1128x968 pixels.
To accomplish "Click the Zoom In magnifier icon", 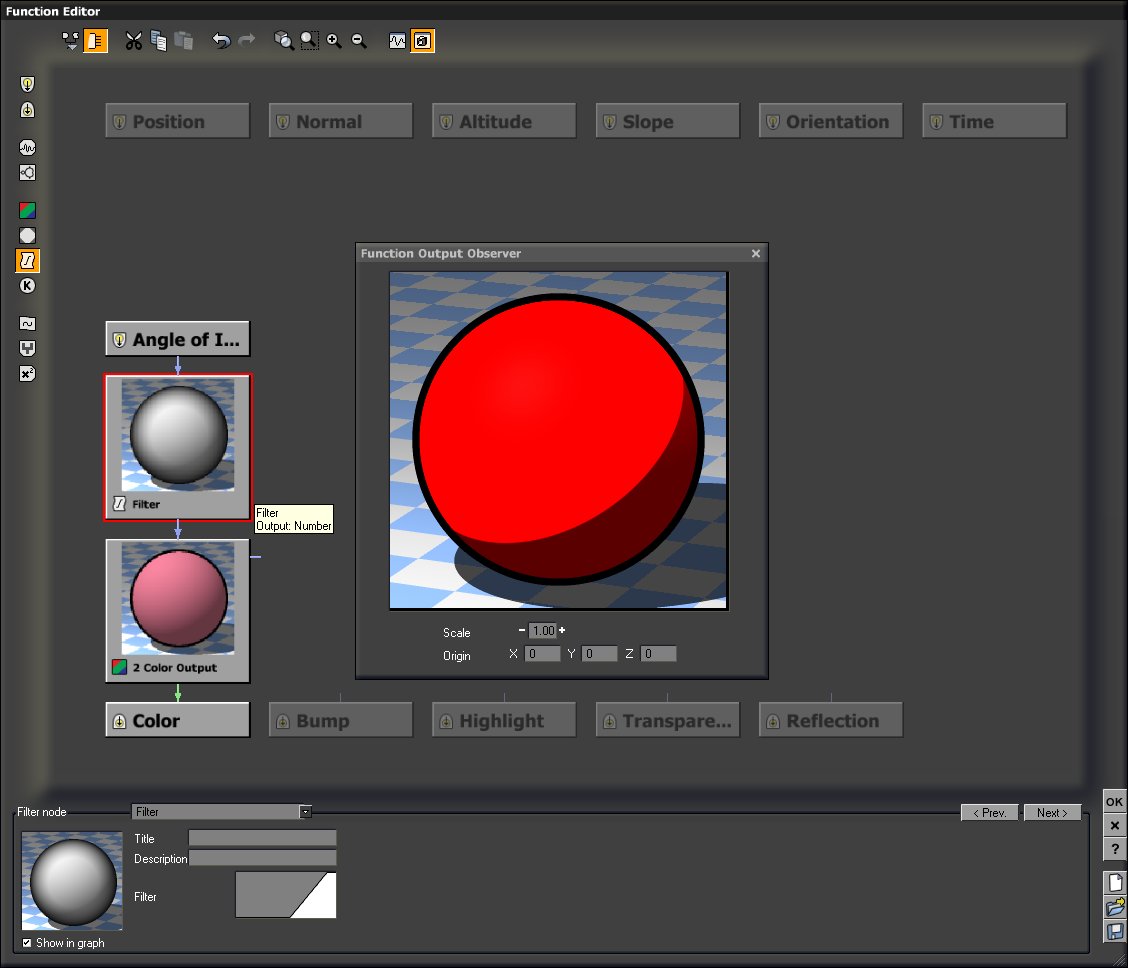I will (x=334, y=41).
